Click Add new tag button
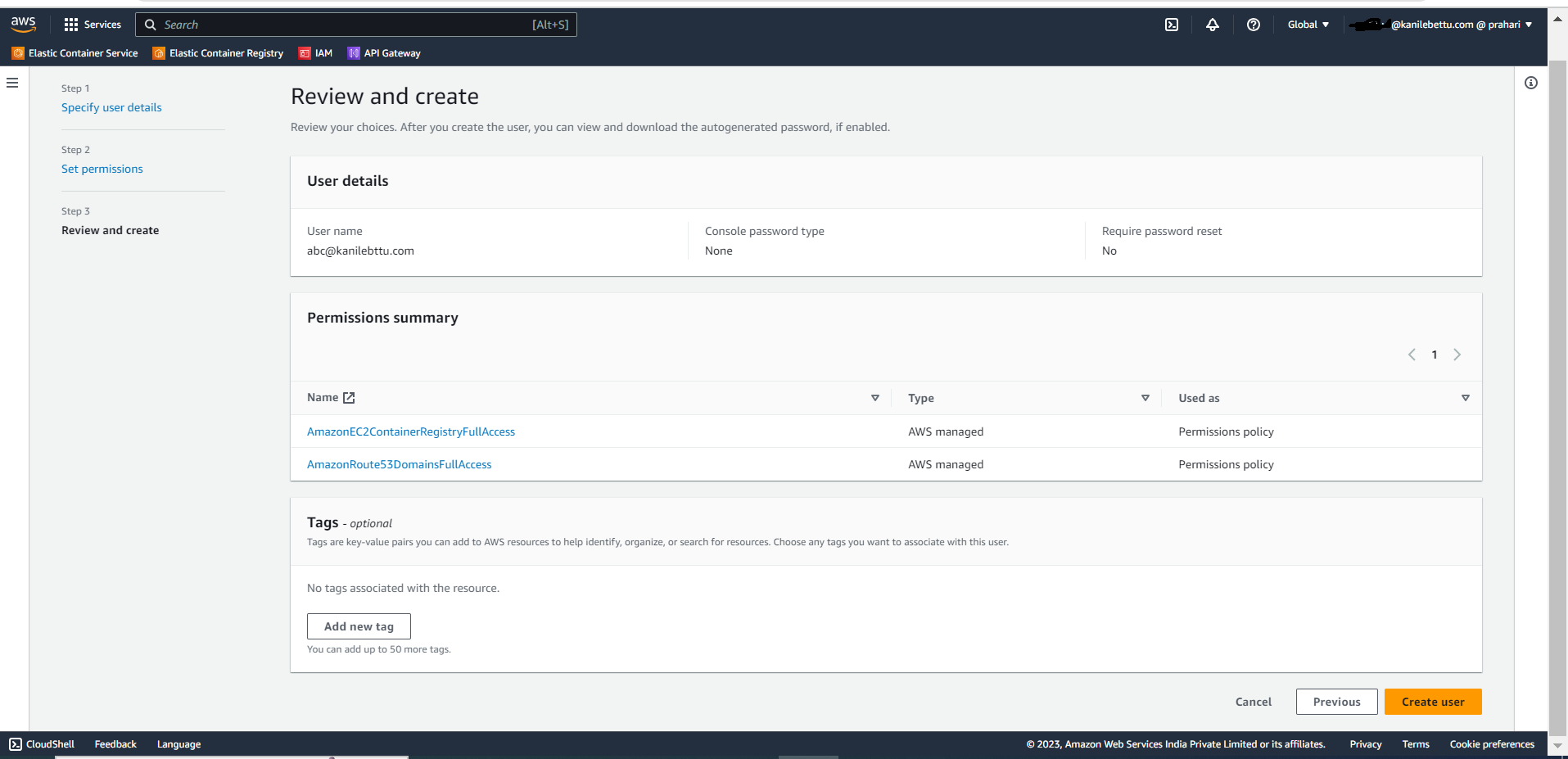The height and width of the screenshot is (759, 1568). [x=359, y=626]
